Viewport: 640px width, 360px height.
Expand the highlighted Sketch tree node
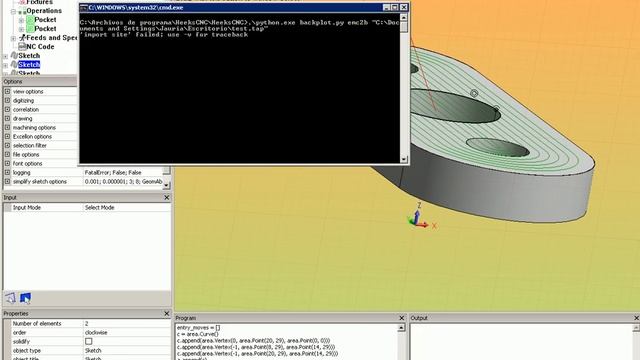5,65
